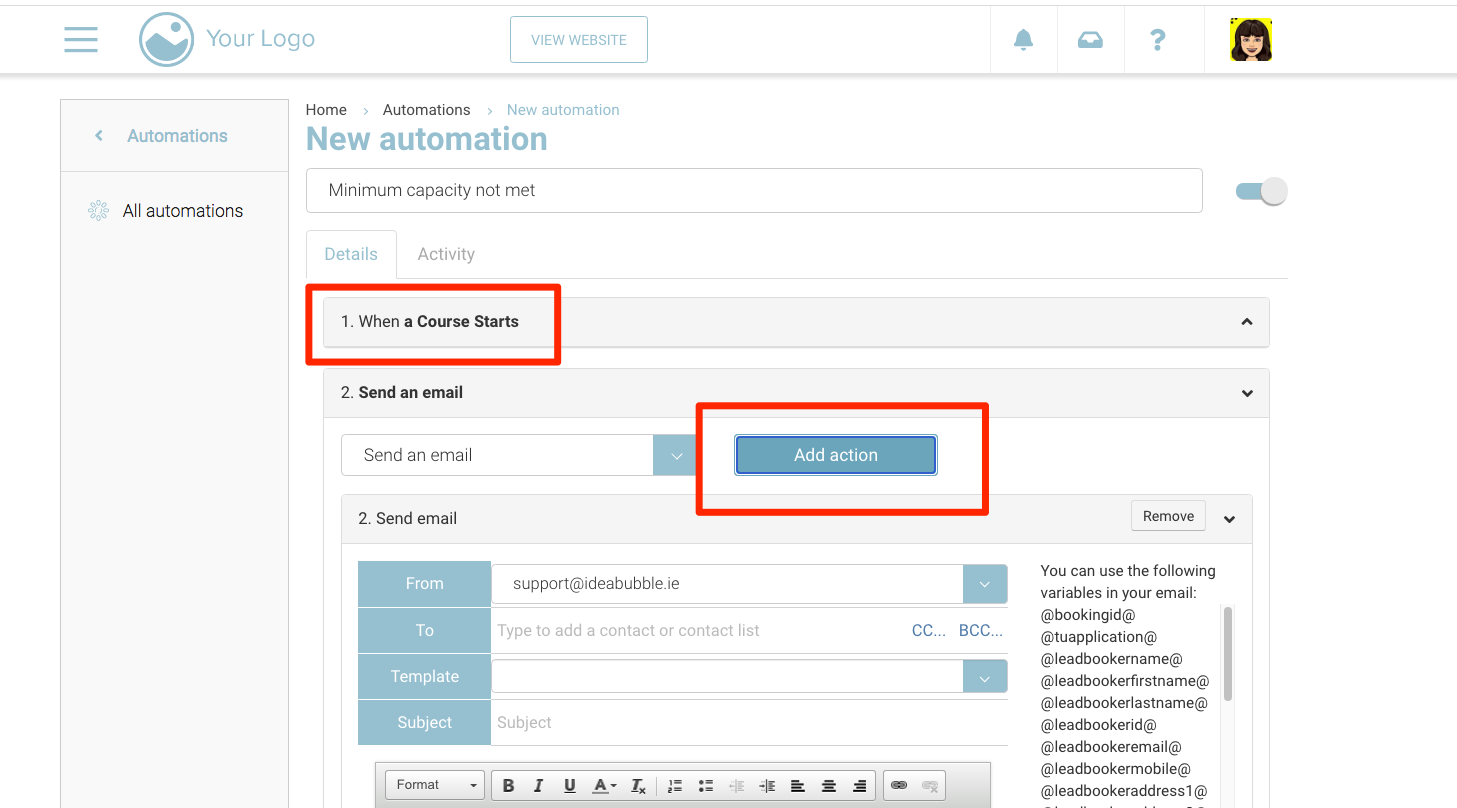Select All automations in sidebar
Image resolution: width=1457 pixels, height=808 pixels.
(x=182, y=211)
